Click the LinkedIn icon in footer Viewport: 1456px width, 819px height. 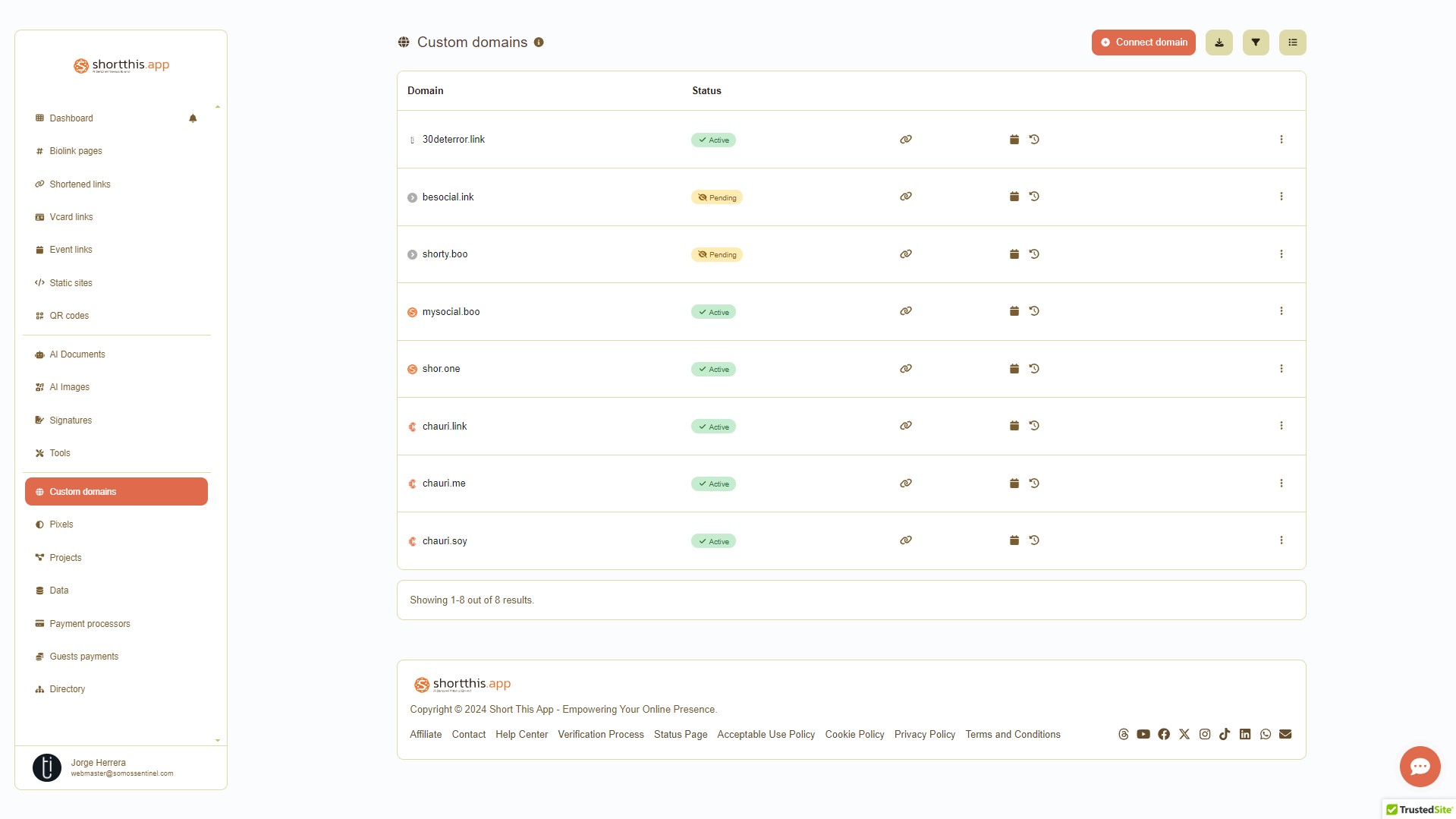[x=1245, y=734]
